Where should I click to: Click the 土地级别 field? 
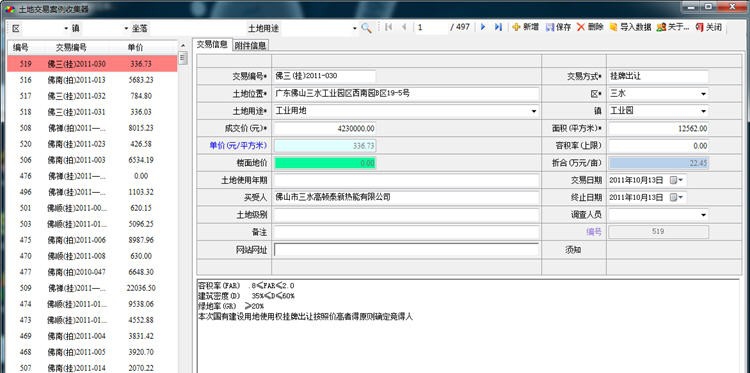[407, 215]
